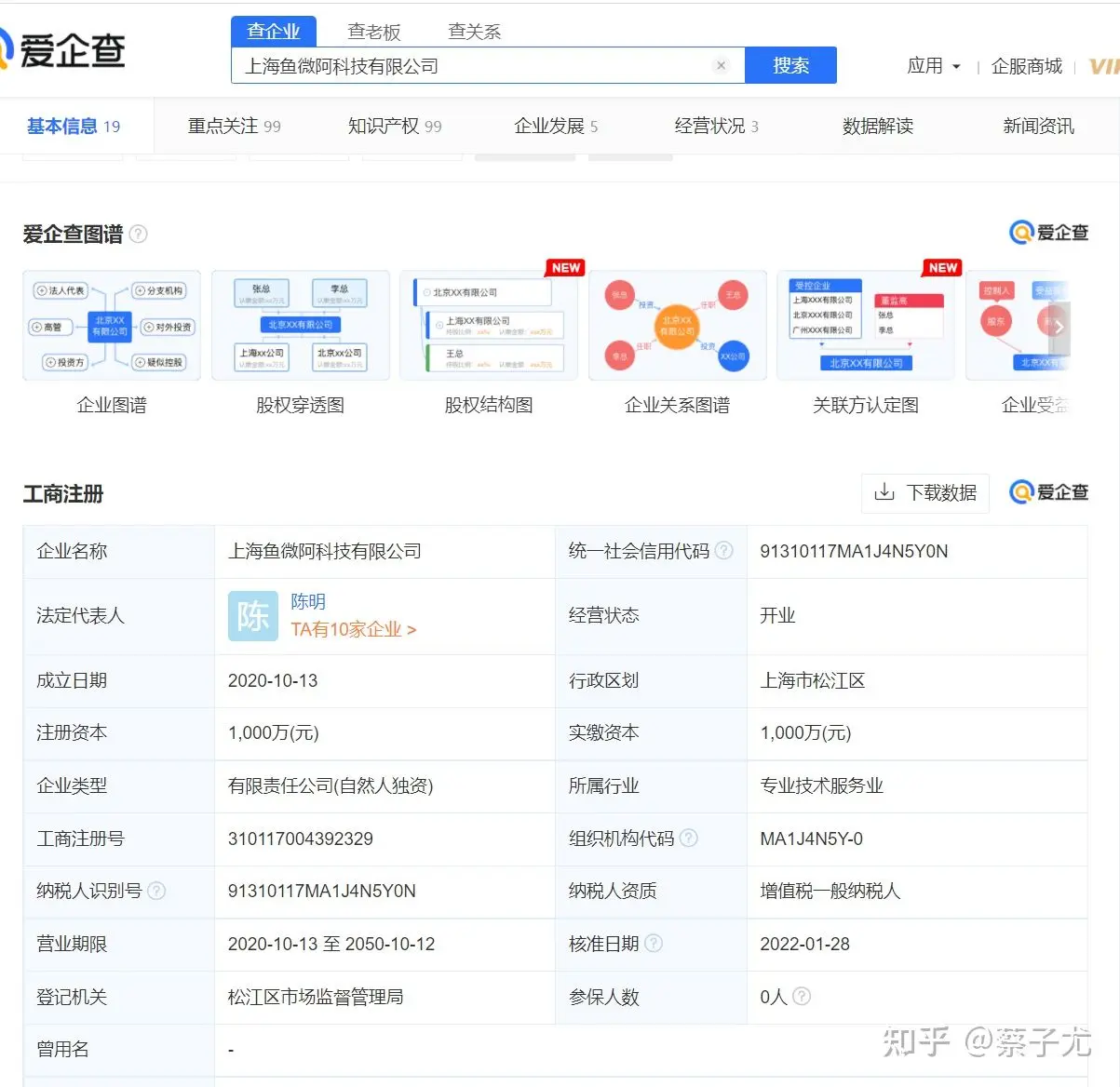Switch to the 查老板 search tab

coord(374,32)
